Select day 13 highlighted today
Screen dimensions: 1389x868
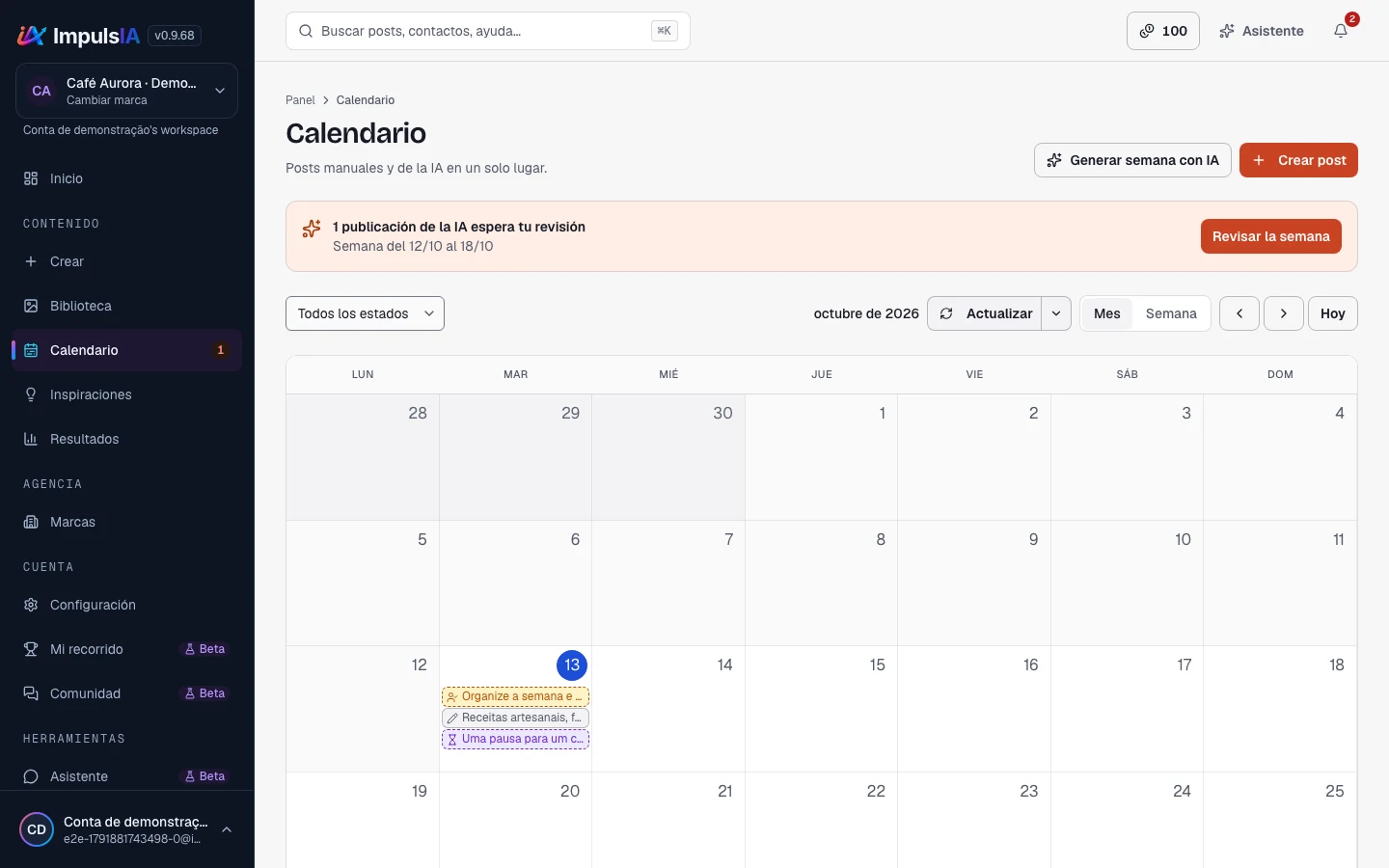(x=572, y=665)
